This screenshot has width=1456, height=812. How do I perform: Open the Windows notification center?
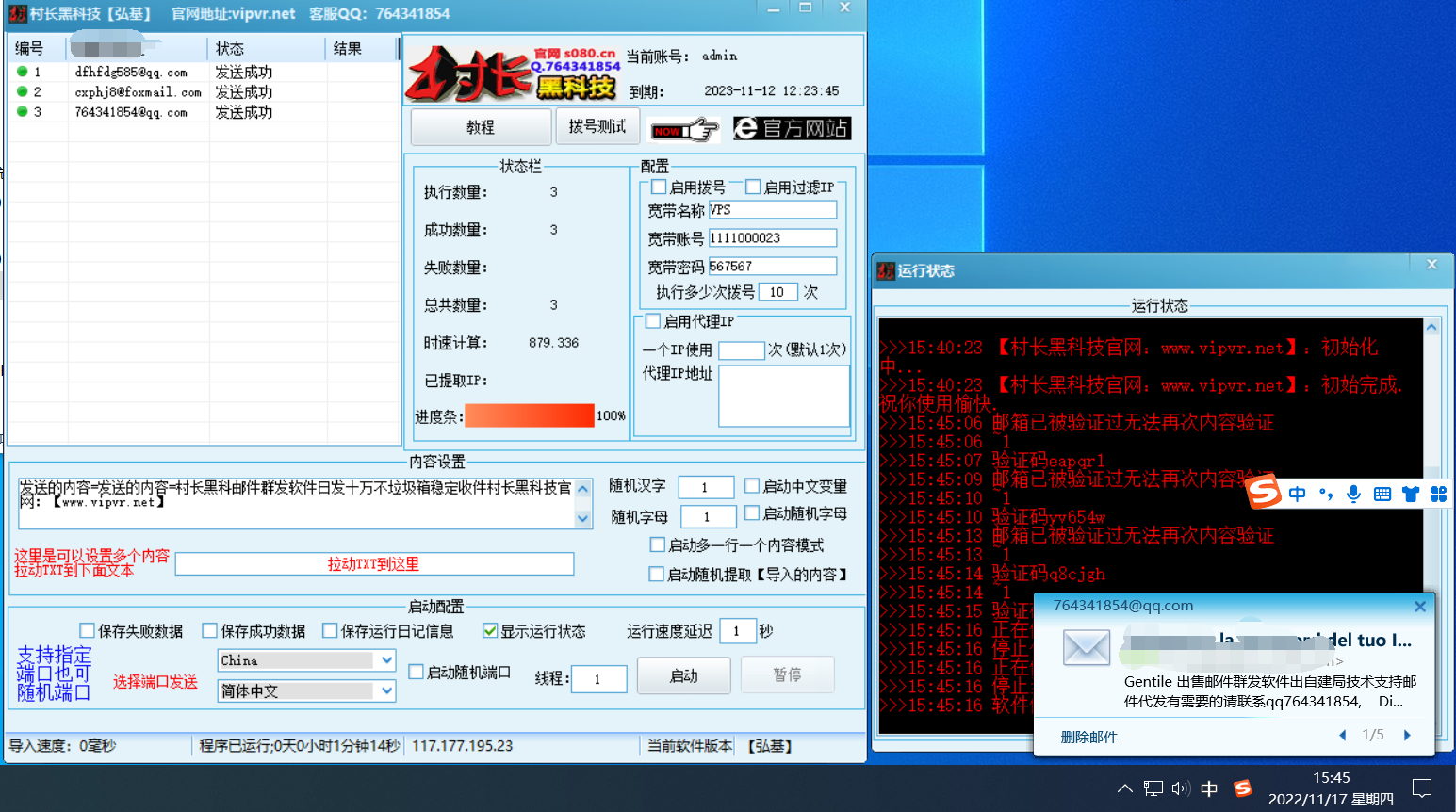(1423, 788)
